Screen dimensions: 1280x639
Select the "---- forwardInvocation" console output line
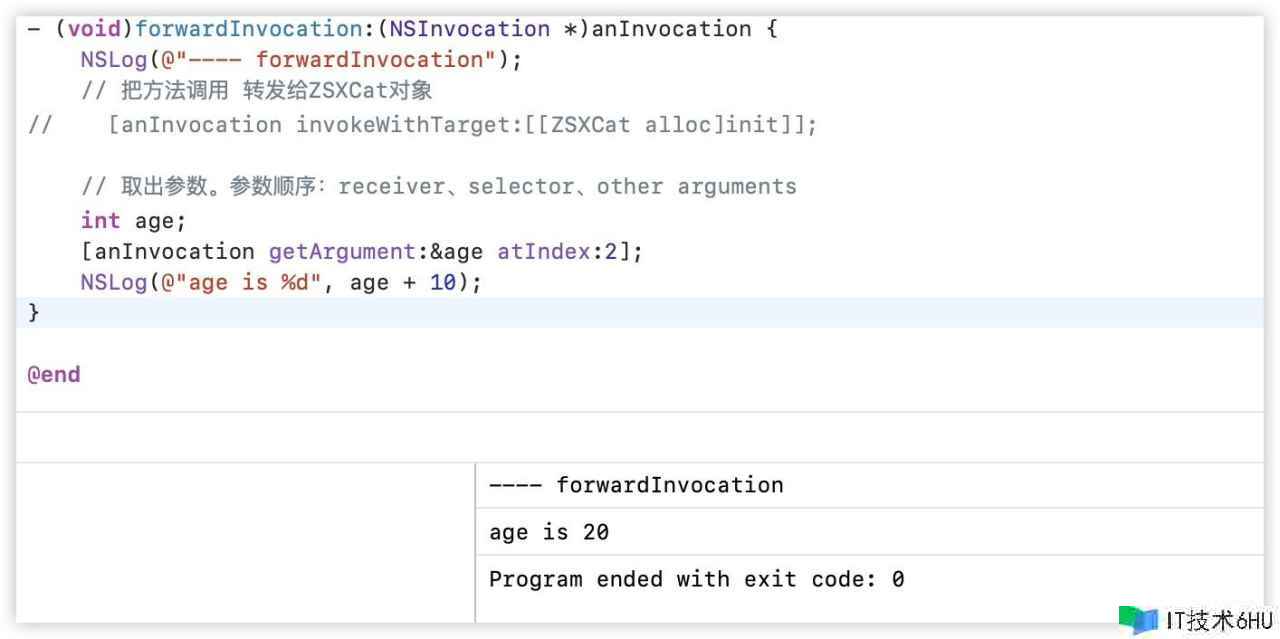pos(636,486)
